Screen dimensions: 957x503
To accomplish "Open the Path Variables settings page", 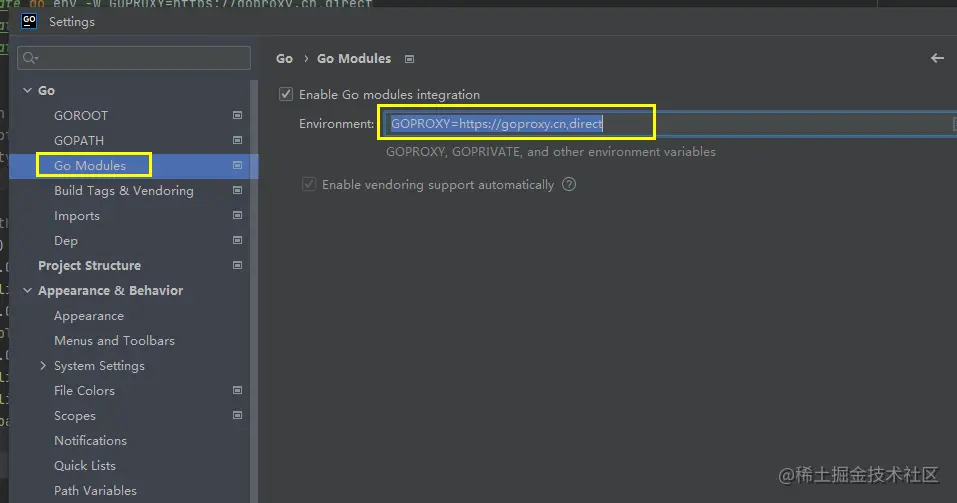I will pyautogui.click(x=95, y=491).
